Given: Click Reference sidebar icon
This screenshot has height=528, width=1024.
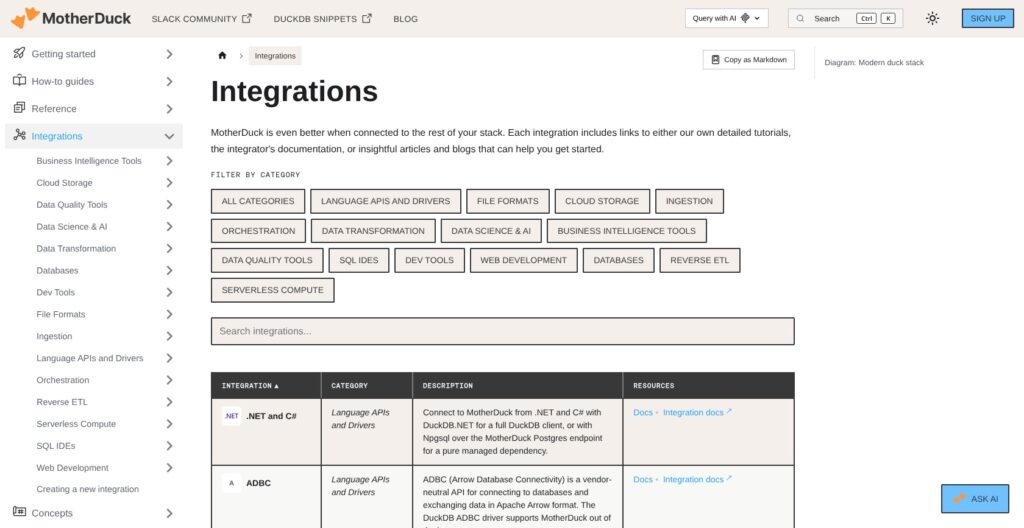Looking at the screenshot, I should click(20, 108).
